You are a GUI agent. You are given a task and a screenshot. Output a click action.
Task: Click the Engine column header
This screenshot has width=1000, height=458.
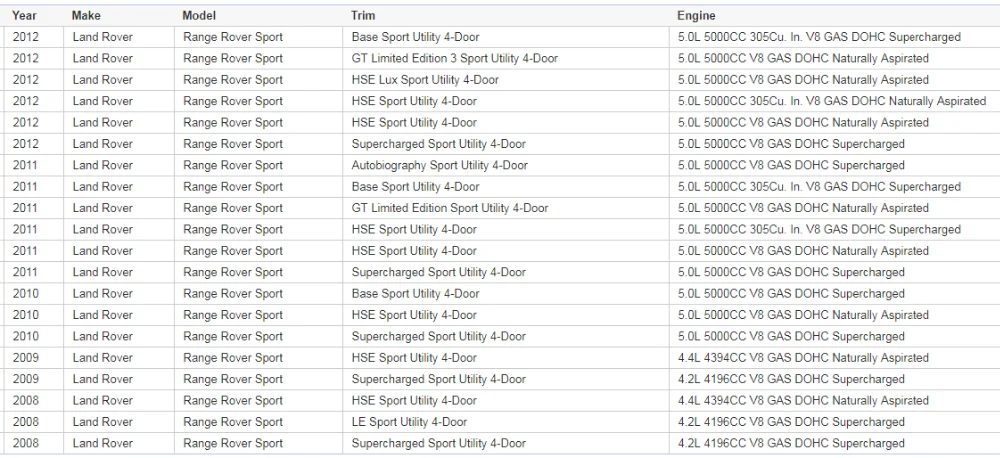pyautogui.click(x=696, y=15)
